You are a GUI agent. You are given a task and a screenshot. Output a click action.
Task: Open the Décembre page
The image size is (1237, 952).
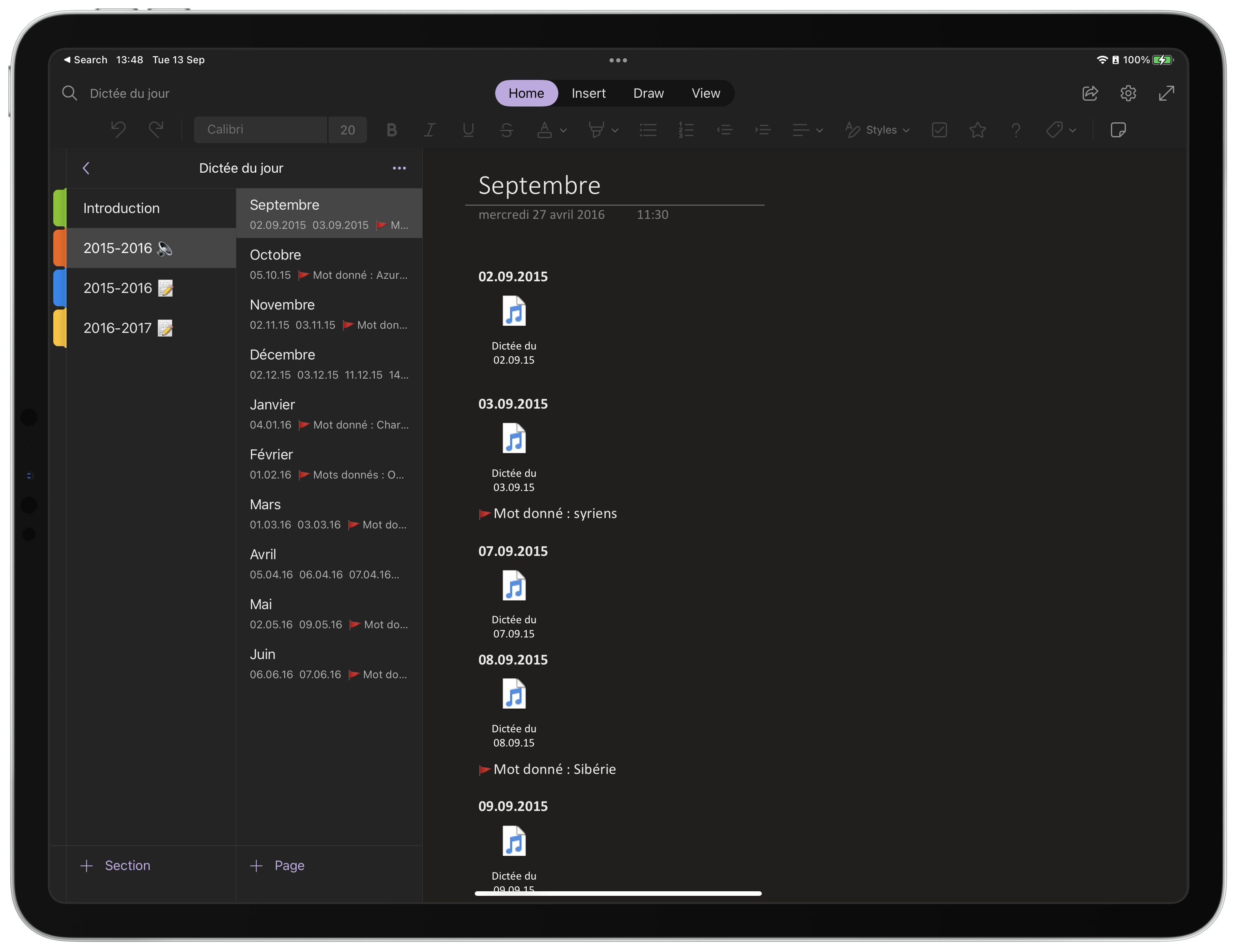point(329,363)
